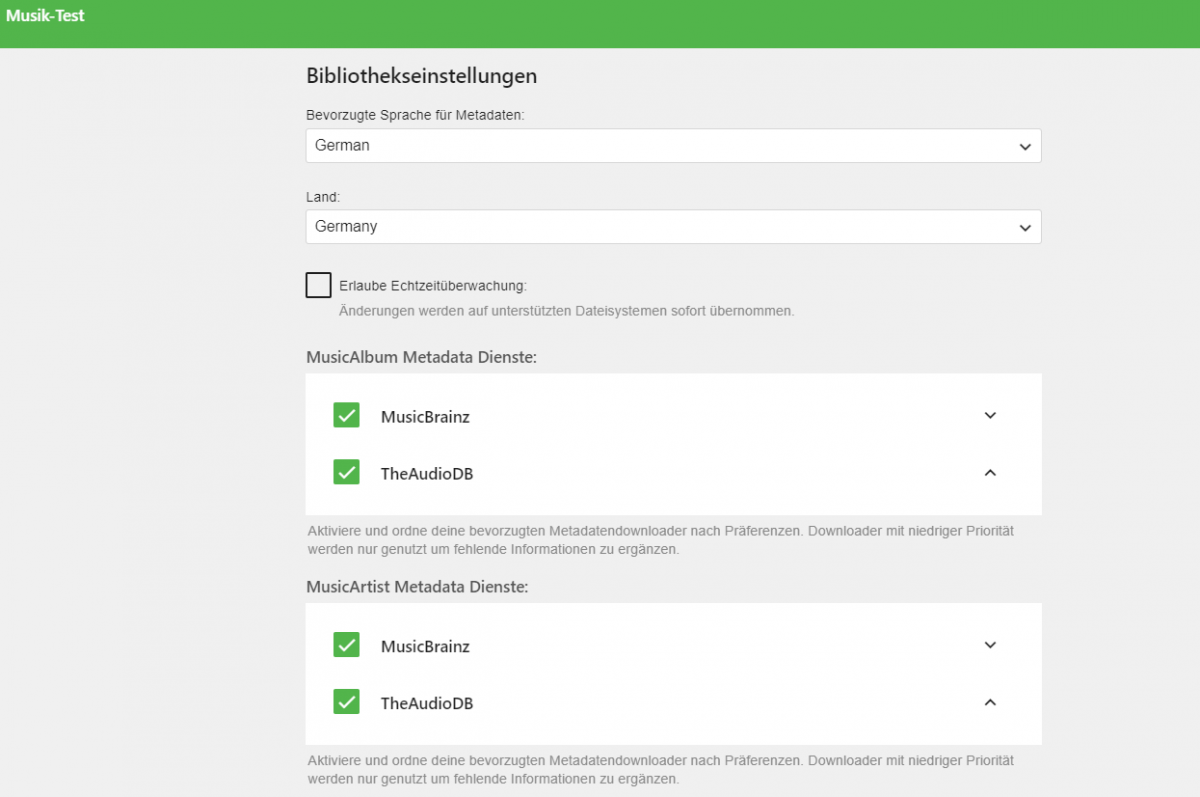Screen dimensions: 1200x797
Task: Click the Bibliothekseinstellungen heading
Action: point(421,76)
